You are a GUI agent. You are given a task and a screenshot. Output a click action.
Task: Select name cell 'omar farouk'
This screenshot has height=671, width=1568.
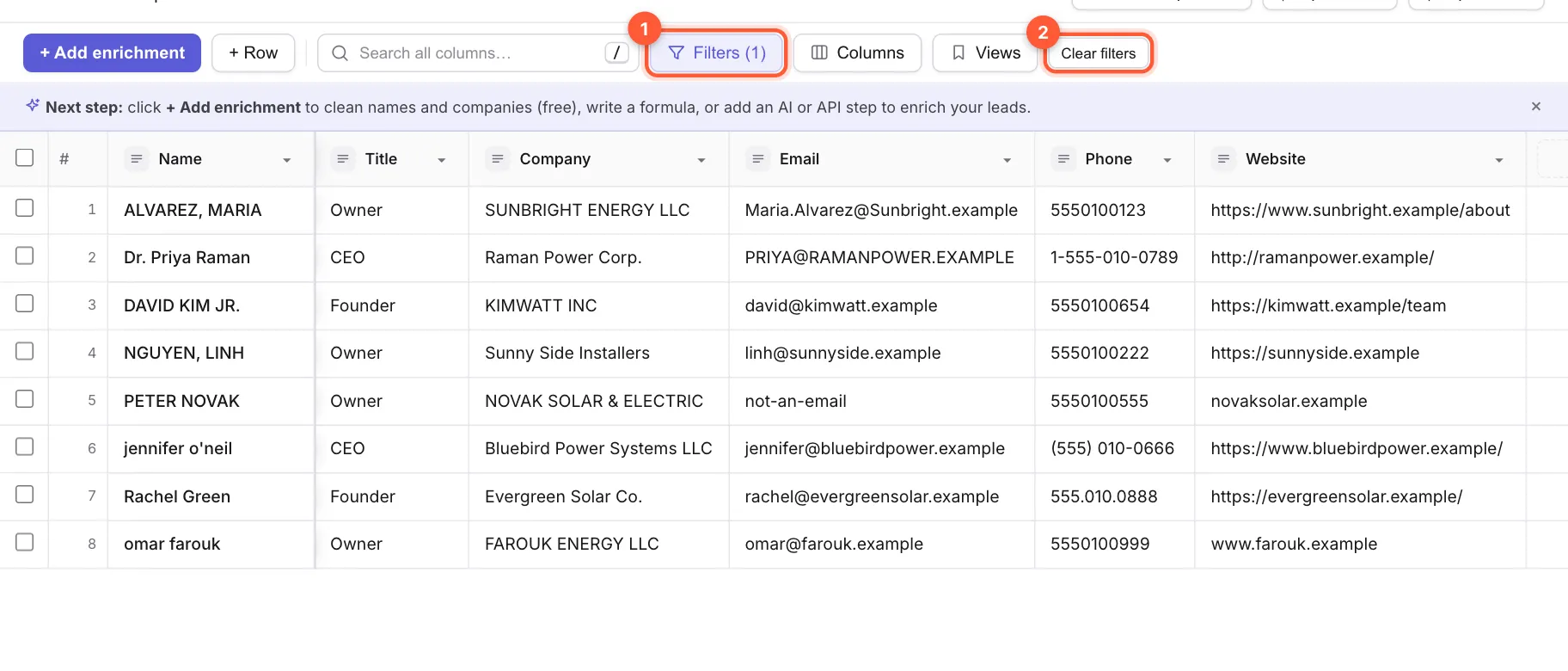(211, 544)
